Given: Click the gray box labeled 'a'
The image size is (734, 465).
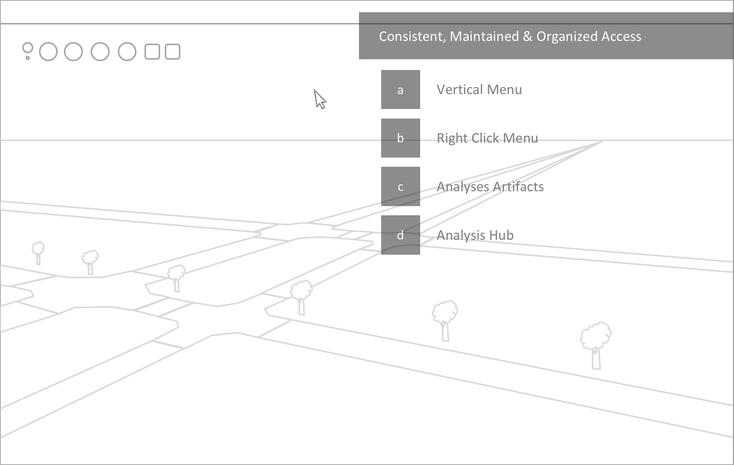Looking at the screenshot, I should pos(400,90).
